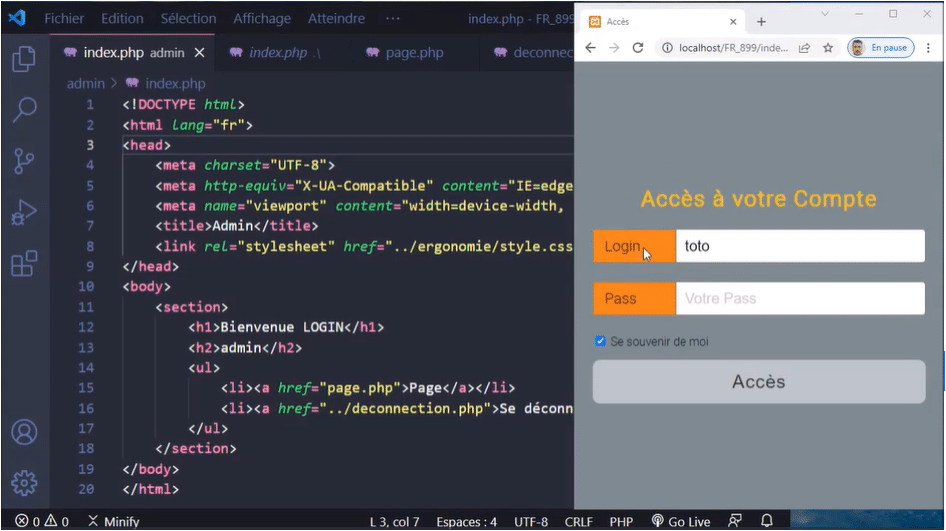Open the Search view icon
The image size is (946, 531).
(24, 109)
